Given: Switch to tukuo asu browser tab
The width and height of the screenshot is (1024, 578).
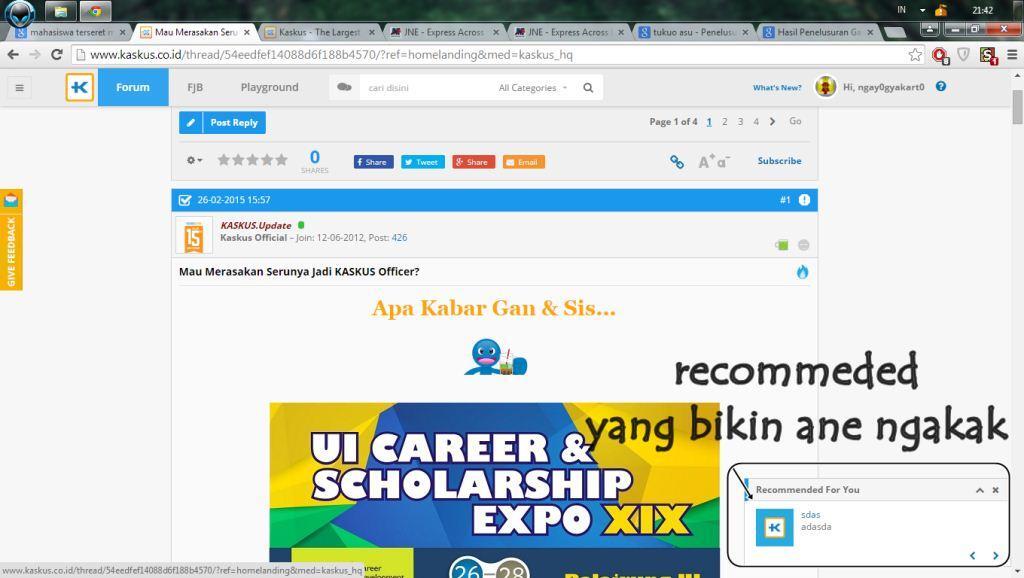Looking at the screenshot, I should 694,32.
